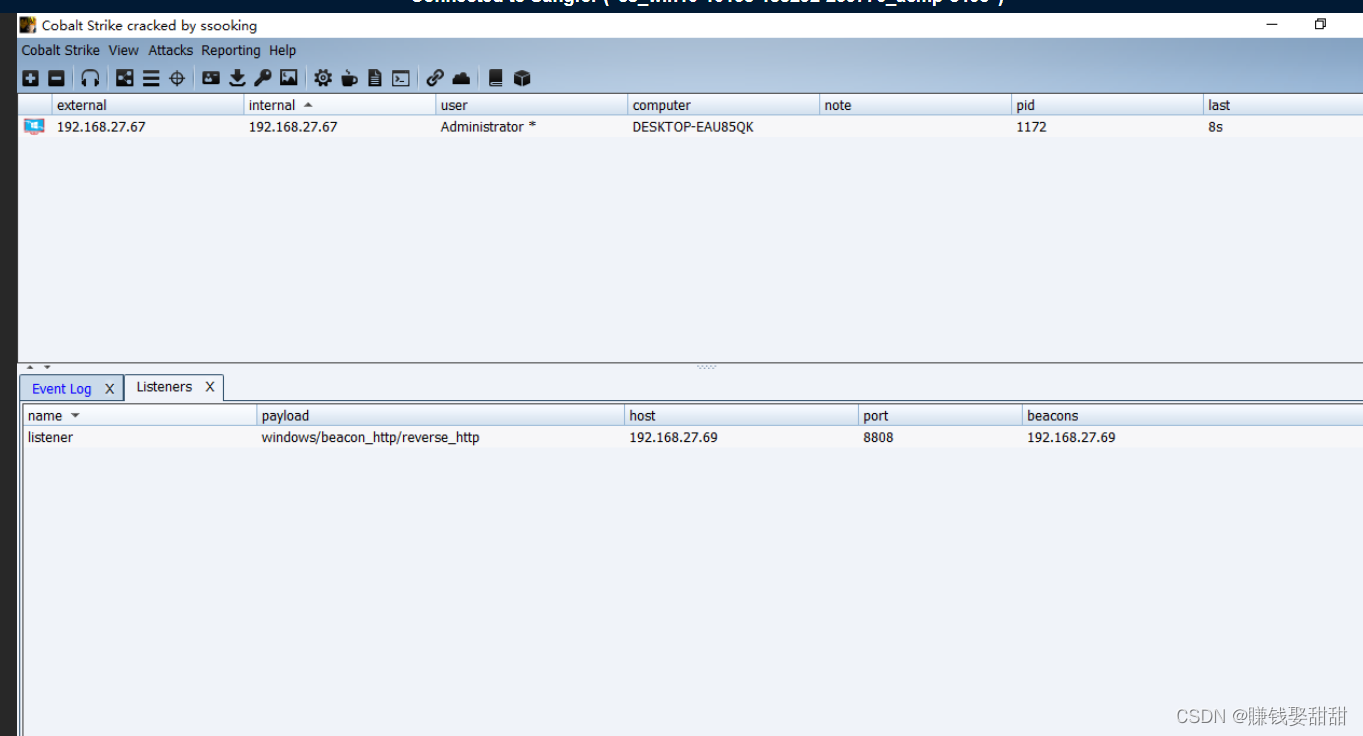View Screenshots via the picture icon

pos(288,78)
